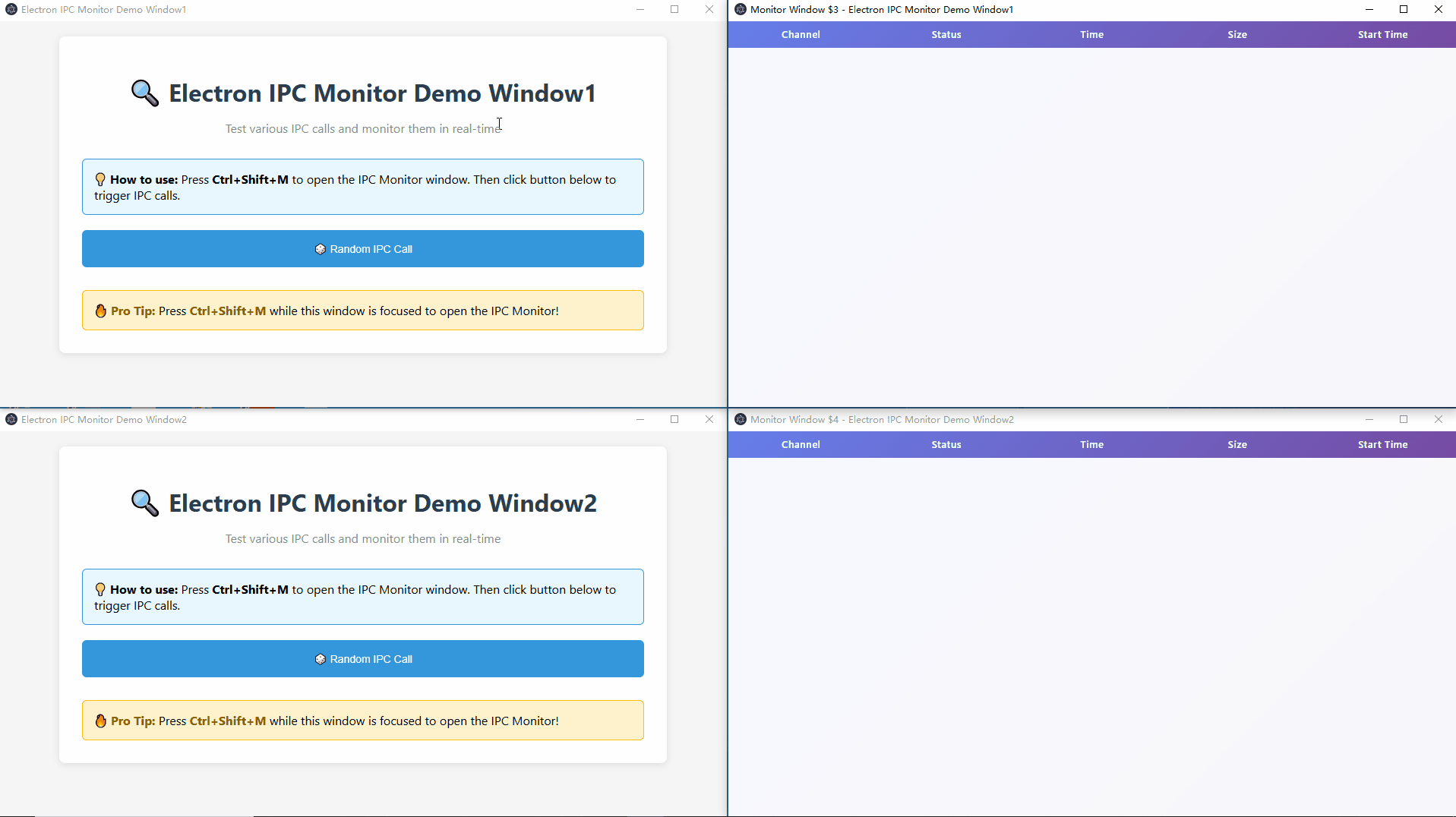Screen dimensions: 1456x817
Task: Maximize Monitor Window $3
Action: (x=1404, y=10)
